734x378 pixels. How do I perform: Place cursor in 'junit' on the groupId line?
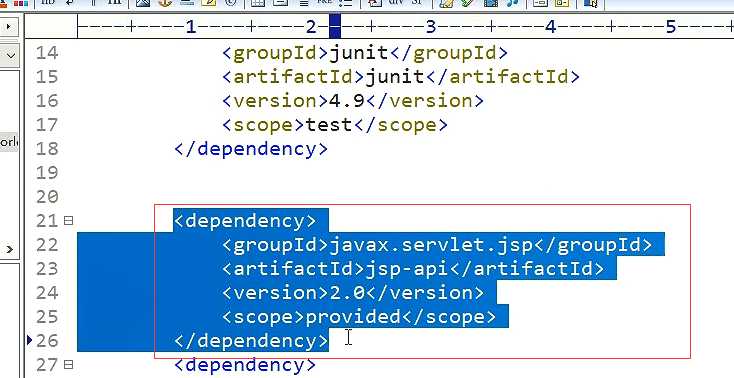click(359, 53)
